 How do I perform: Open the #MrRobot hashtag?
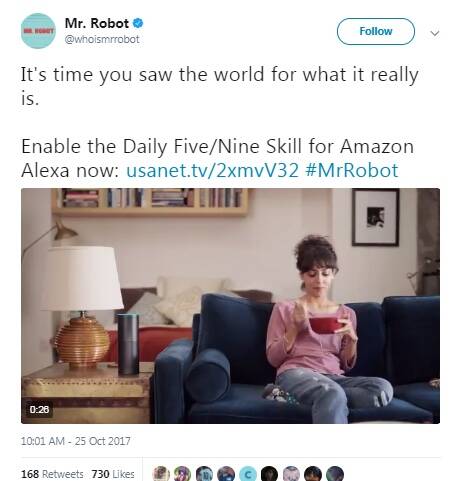tap(351, 170)
